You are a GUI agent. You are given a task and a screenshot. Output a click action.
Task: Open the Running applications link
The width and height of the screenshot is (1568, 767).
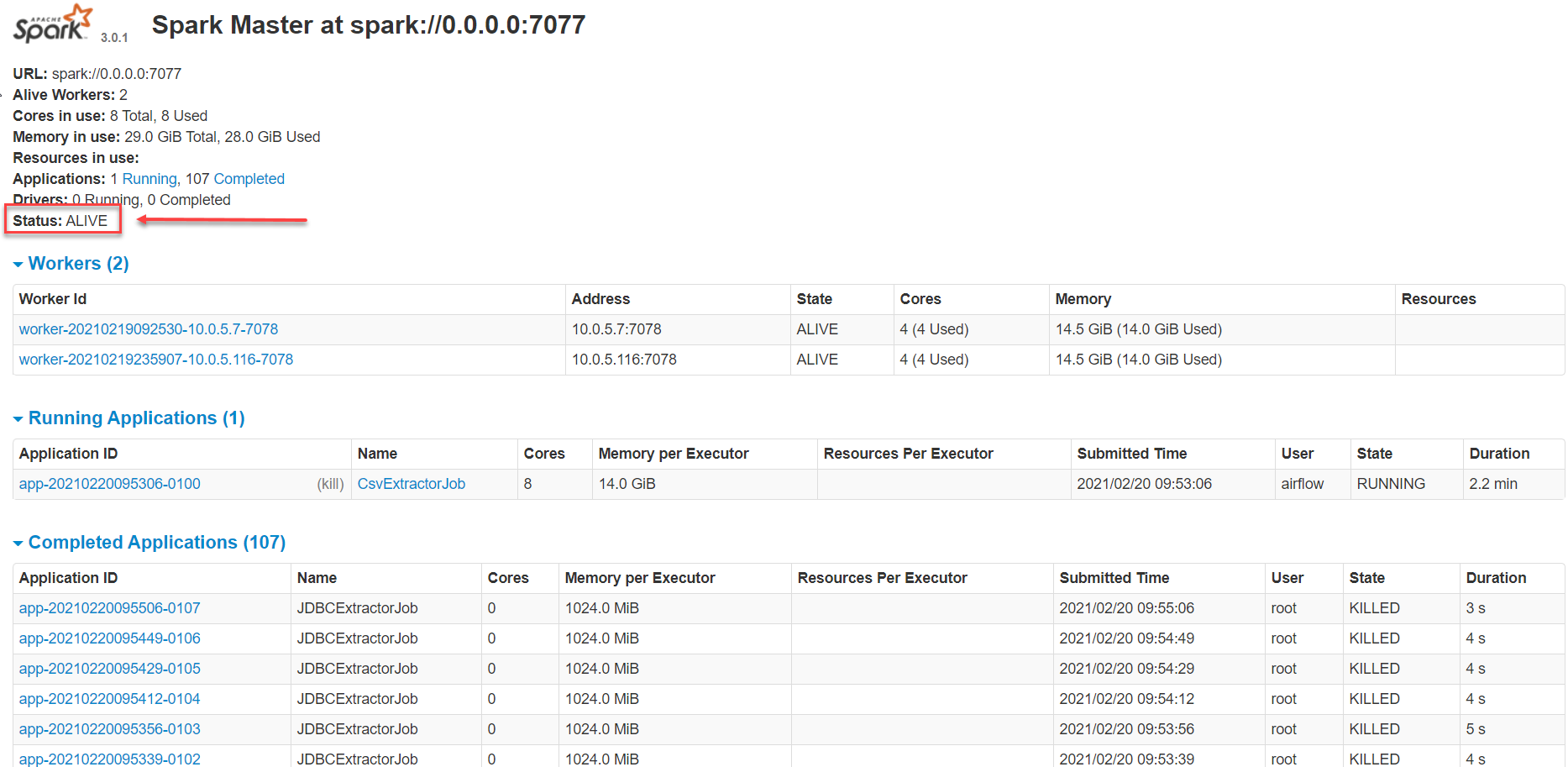pyautogui.click(x=149, y=179)
